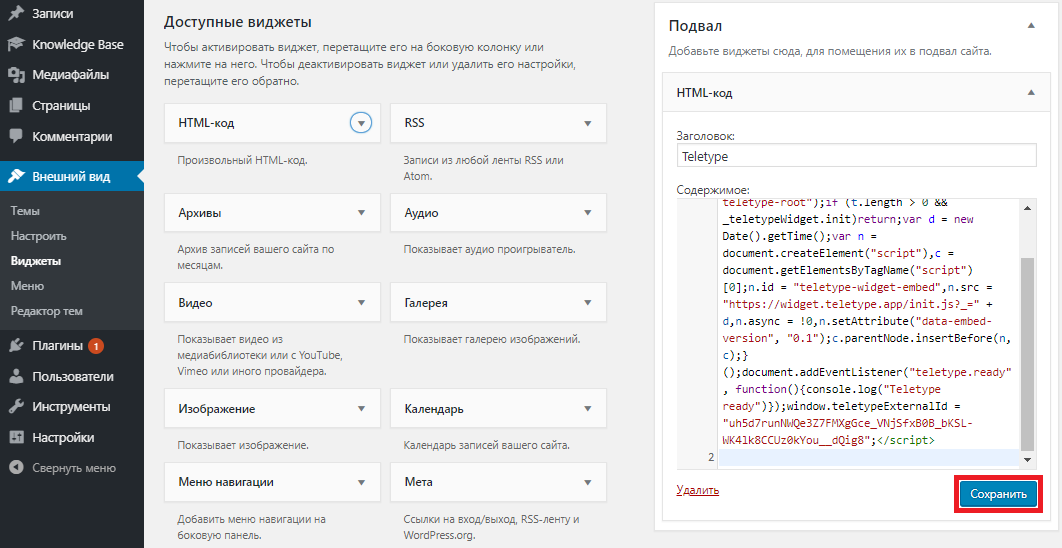Expand the Архивы widget arrow

pos(361,213)
